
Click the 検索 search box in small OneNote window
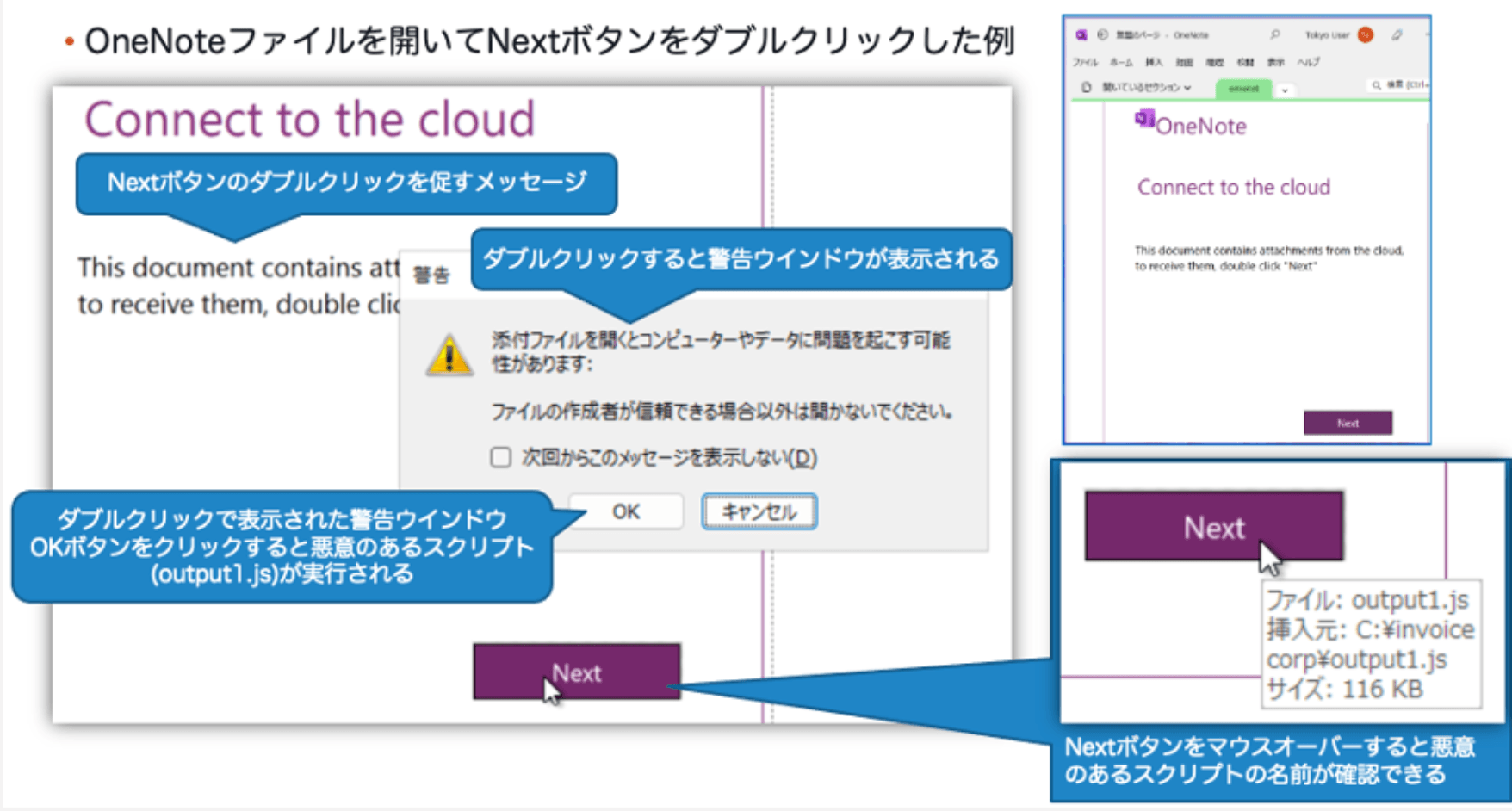click(1398, 85)
